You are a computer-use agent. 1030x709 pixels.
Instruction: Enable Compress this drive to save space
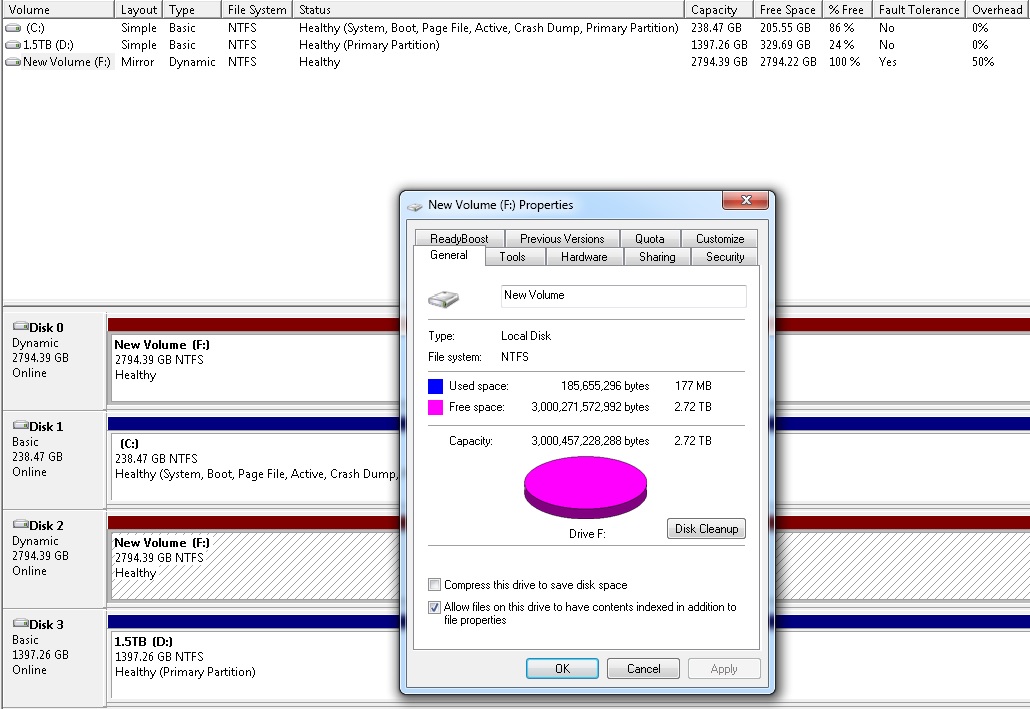[434, 585]
